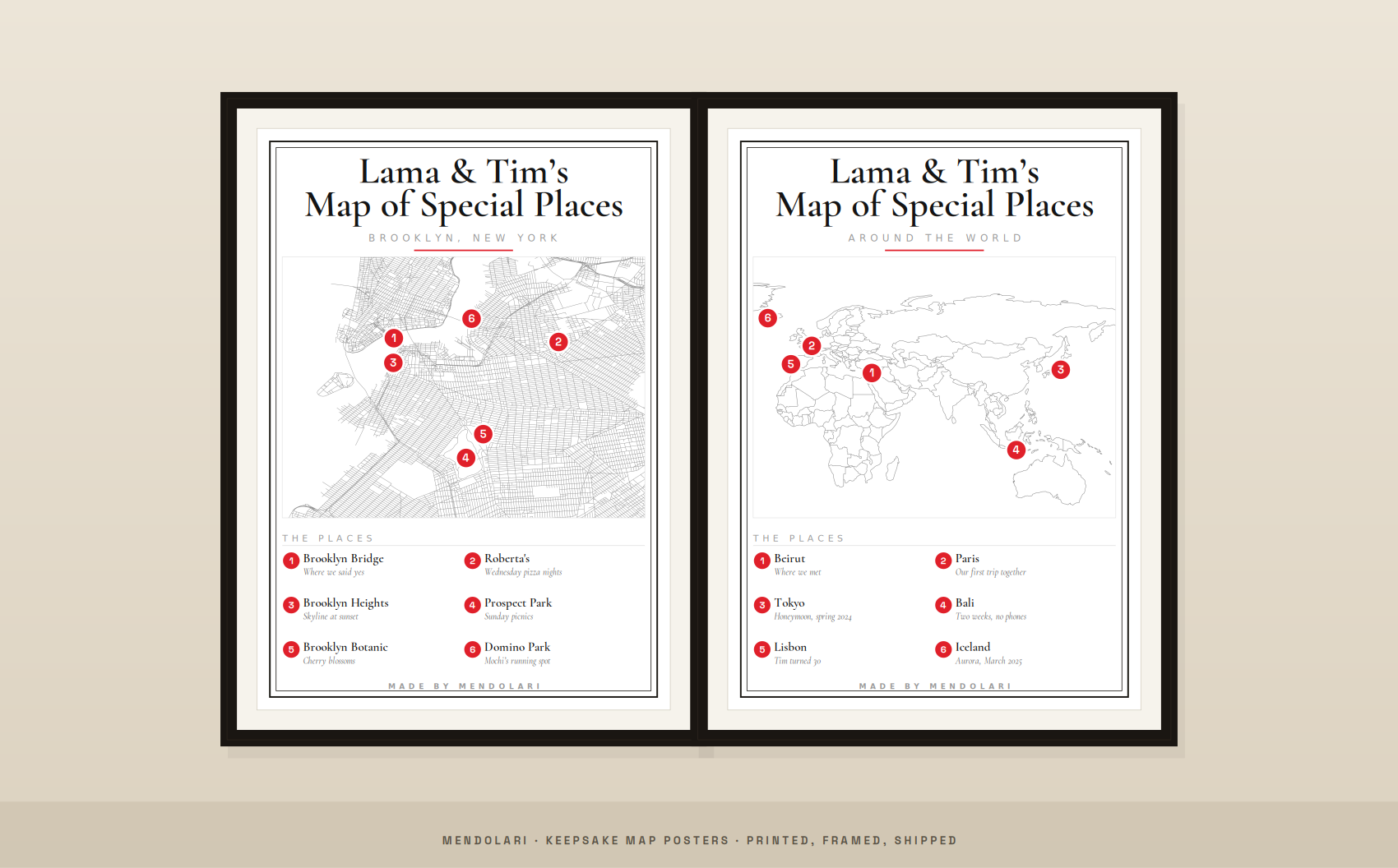Image resolution: width=1398 pixels, height=868 pixels.
Task: Select map pin 3 on the Brooklyn map
Action: 393,362
